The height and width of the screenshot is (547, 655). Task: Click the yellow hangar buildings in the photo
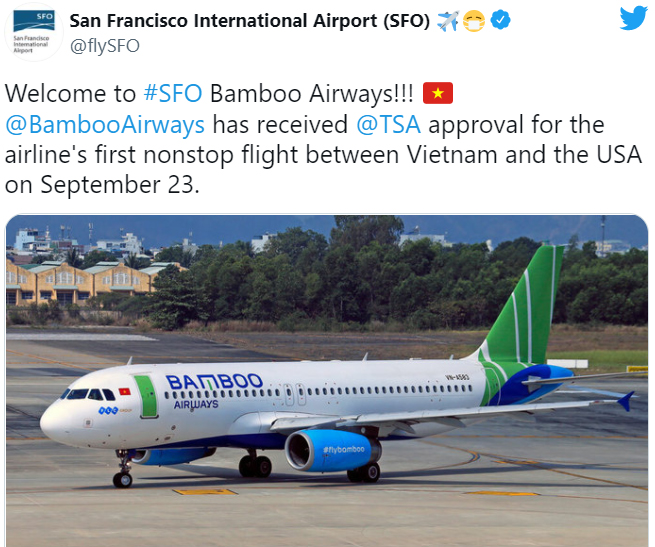tap(88, 283)
